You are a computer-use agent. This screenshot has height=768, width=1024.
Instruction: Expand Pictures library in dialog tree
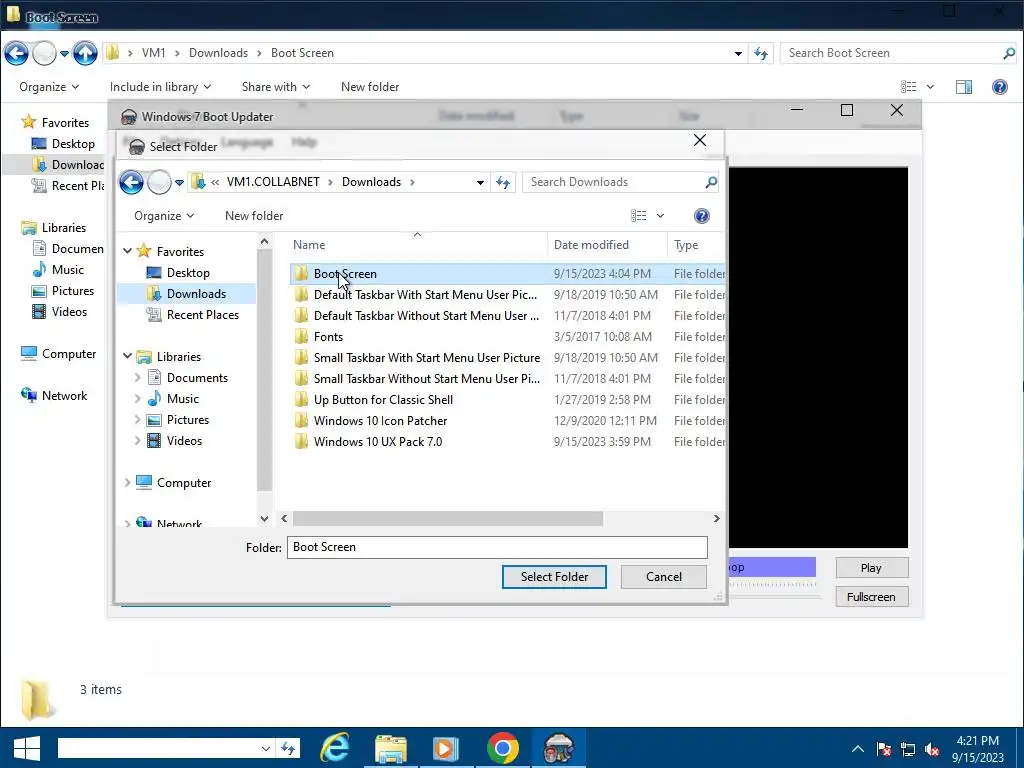(x=137, y=420)
